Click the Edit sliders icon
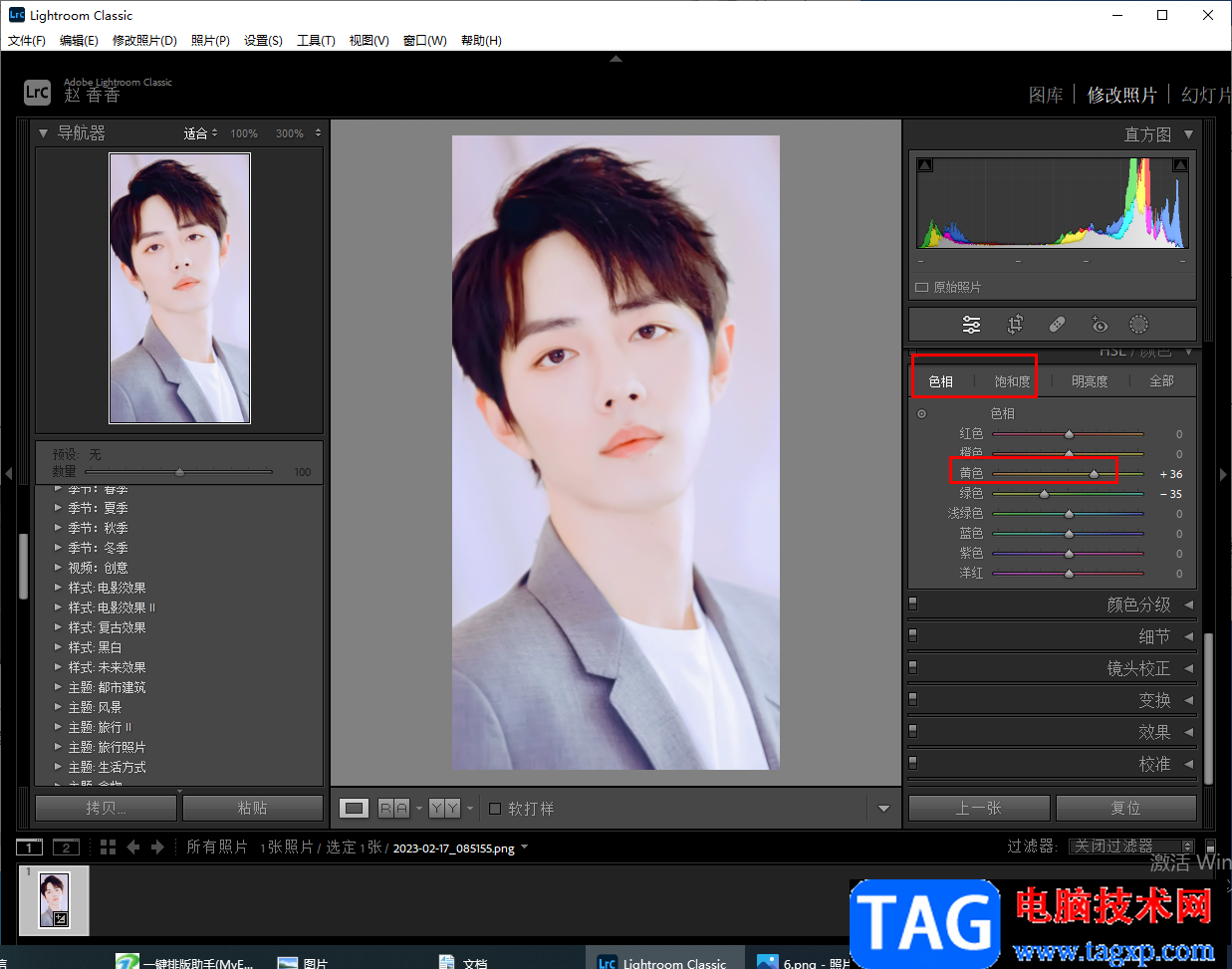Screen dimensions: 1232x969 click(x=971, y=325)
